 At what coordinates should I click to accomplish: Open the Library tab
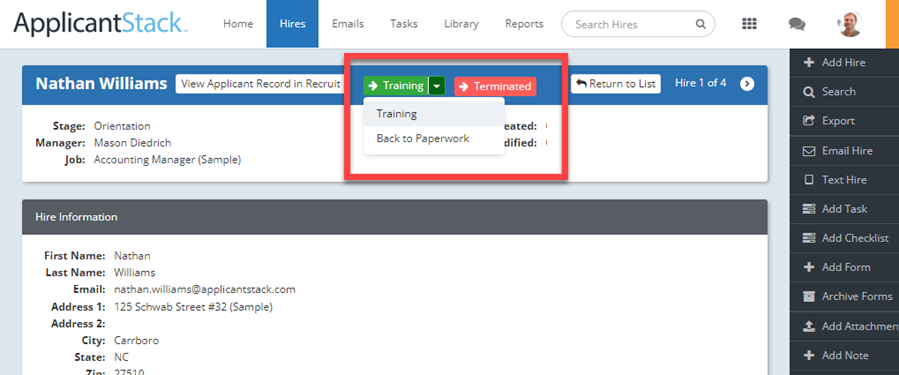(x=461, y=24)
